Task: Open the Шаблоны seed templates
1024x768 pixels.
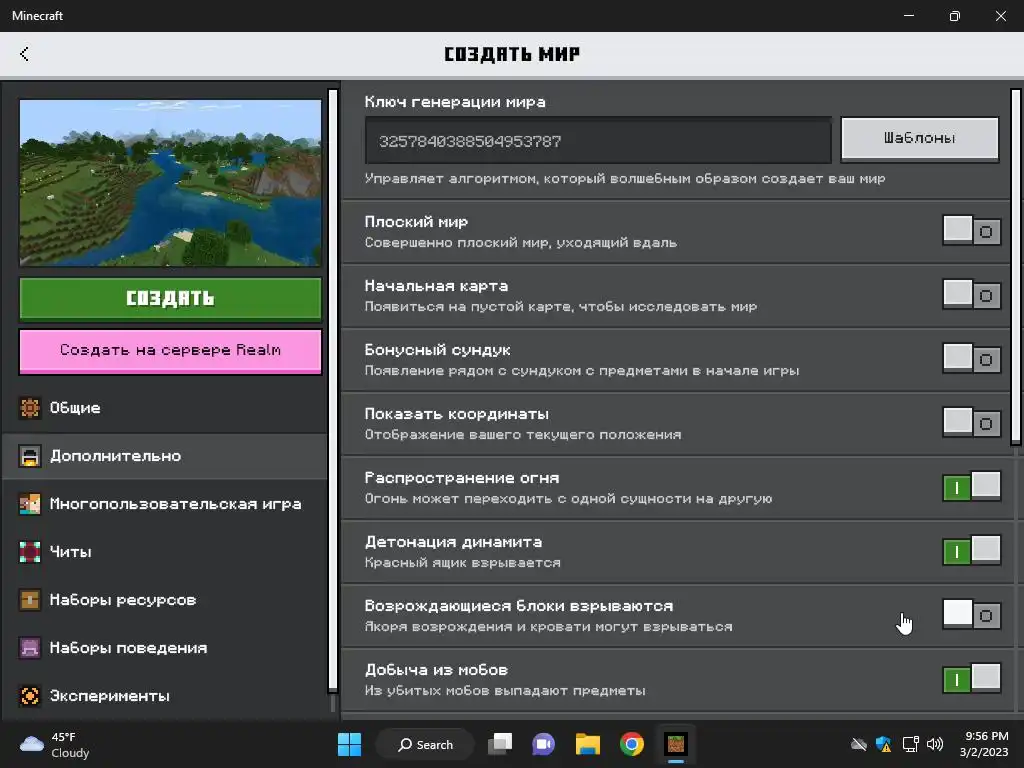Action: click(x=920, y=138)
